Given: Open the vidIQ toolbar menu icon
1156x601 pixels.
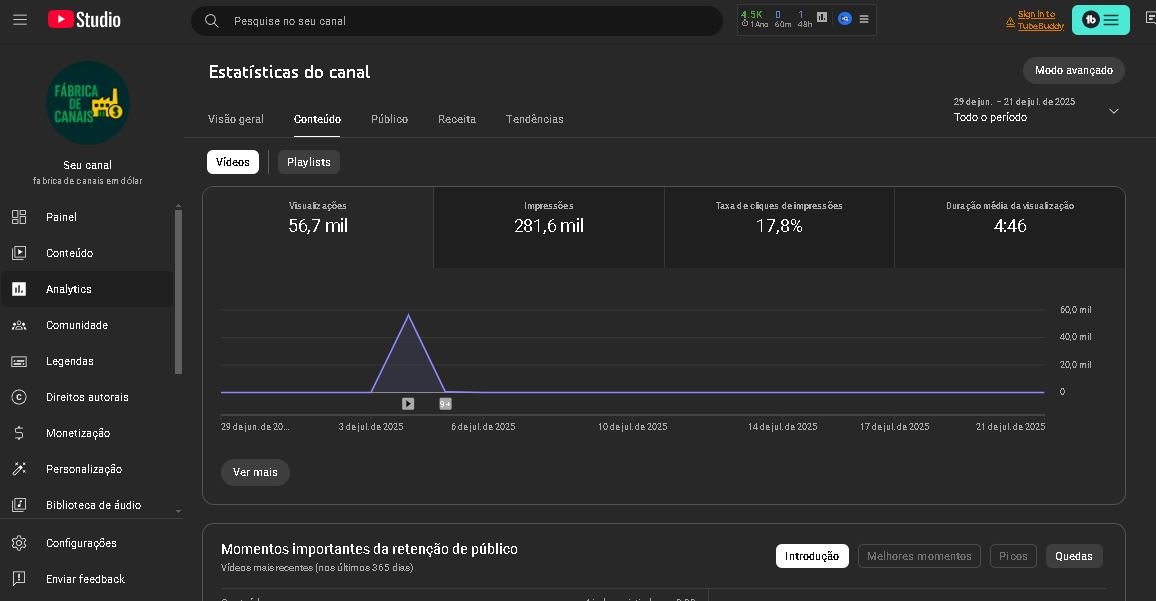Looking at the screenshot, I should pyautogui.click(x=864, y=19).
